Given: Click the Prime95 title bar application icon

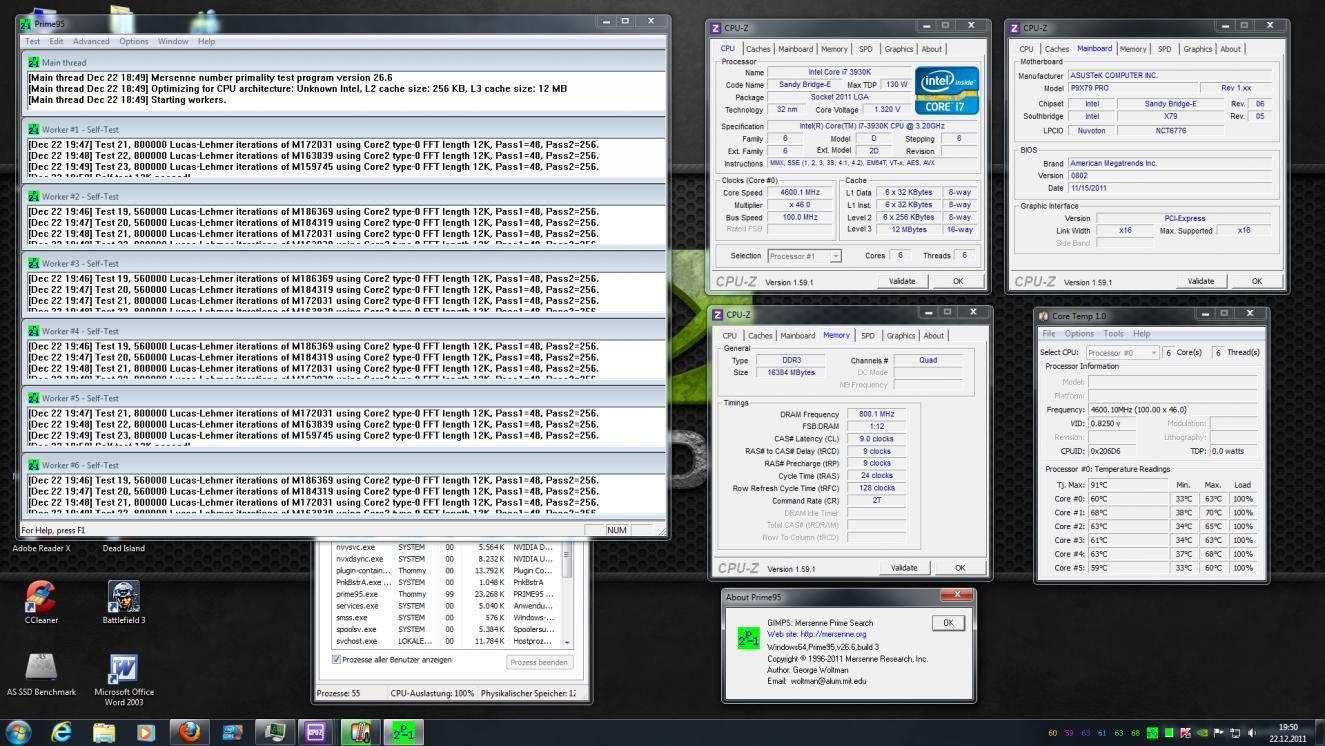Looking at the screenshot, I should pos(26,23).
